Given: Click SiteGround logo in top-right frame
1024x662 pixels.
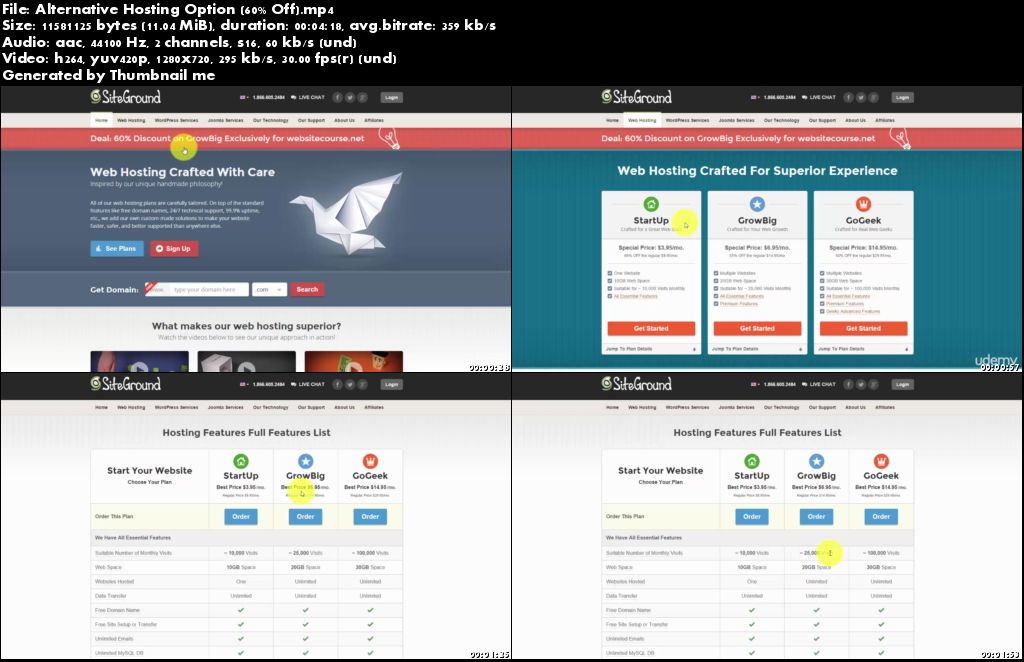Looking at the screenshot, I should tap(637, 97).
